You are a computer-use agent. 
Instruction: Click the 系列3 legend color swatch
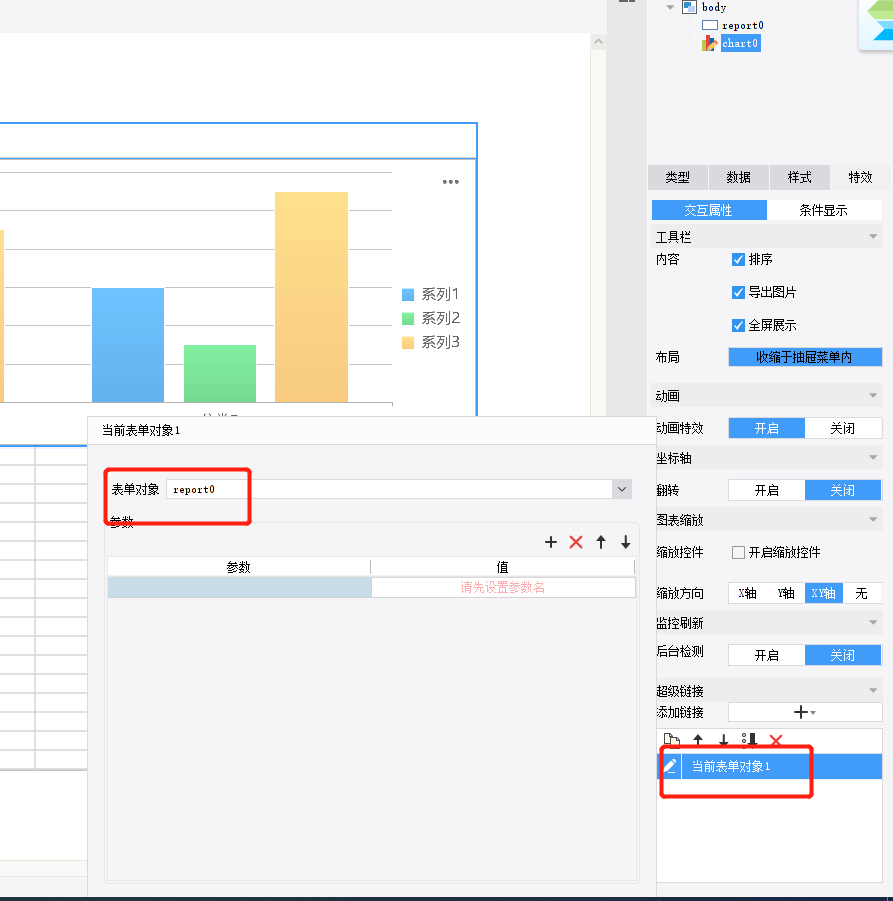pos(408,343)
